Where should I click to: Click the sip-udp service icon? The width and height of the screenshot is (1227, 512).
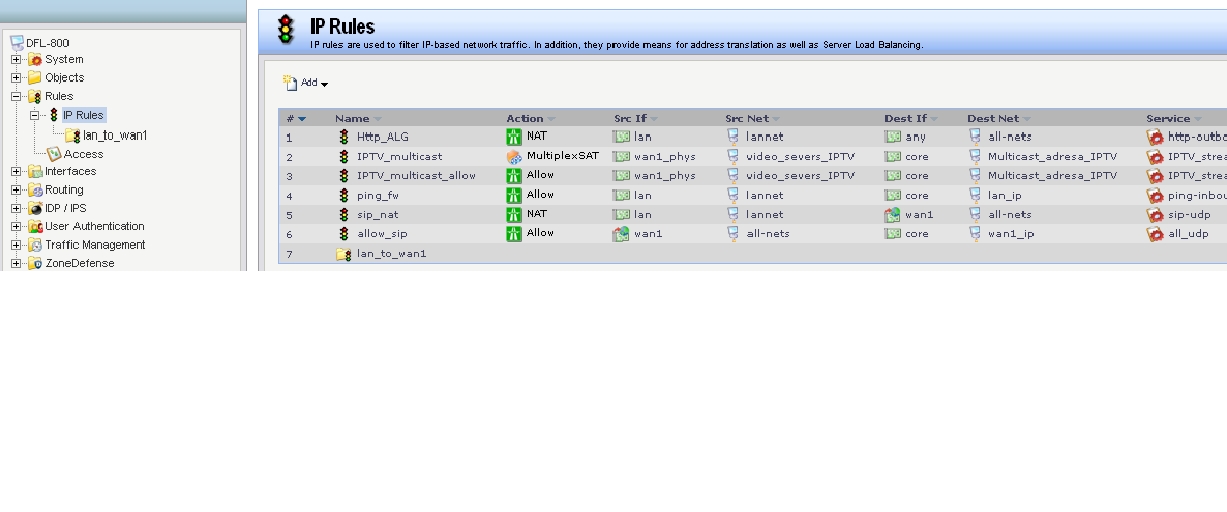click(1155, 214)
